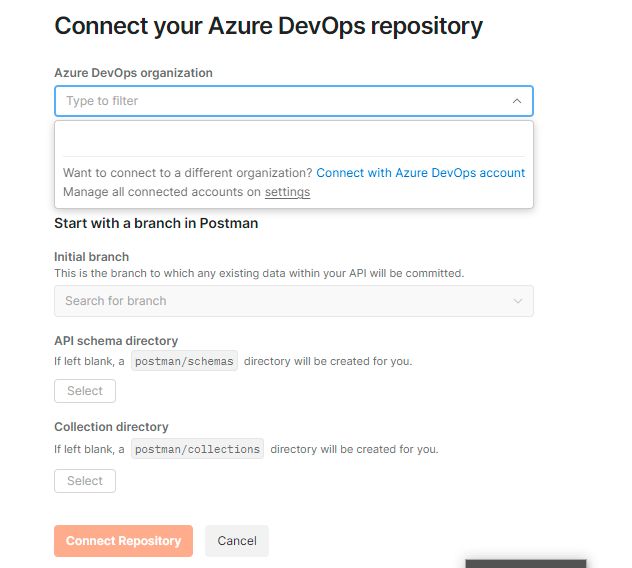Click the postman/schemas code label
The height and width of the screenshot is (568, 632).
(x=184, y=361)
